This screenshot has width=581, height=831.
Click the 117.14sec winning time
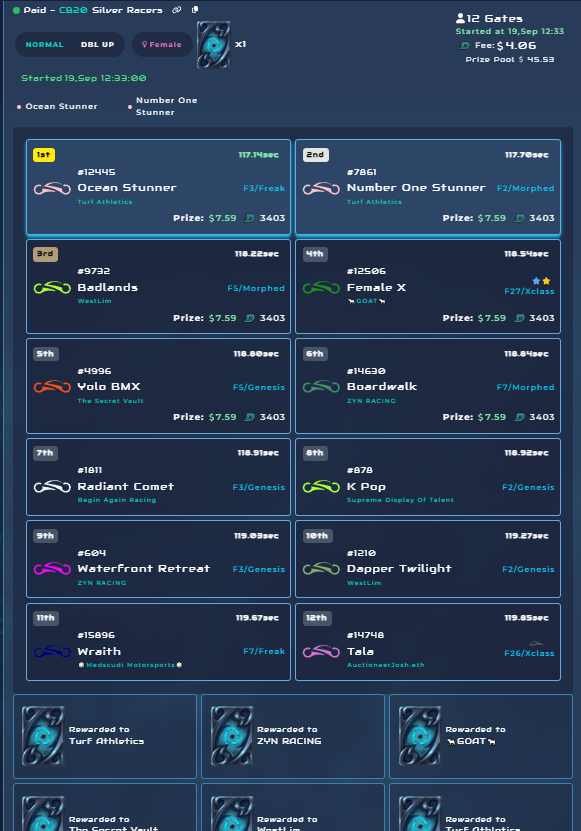coord(258,155)
